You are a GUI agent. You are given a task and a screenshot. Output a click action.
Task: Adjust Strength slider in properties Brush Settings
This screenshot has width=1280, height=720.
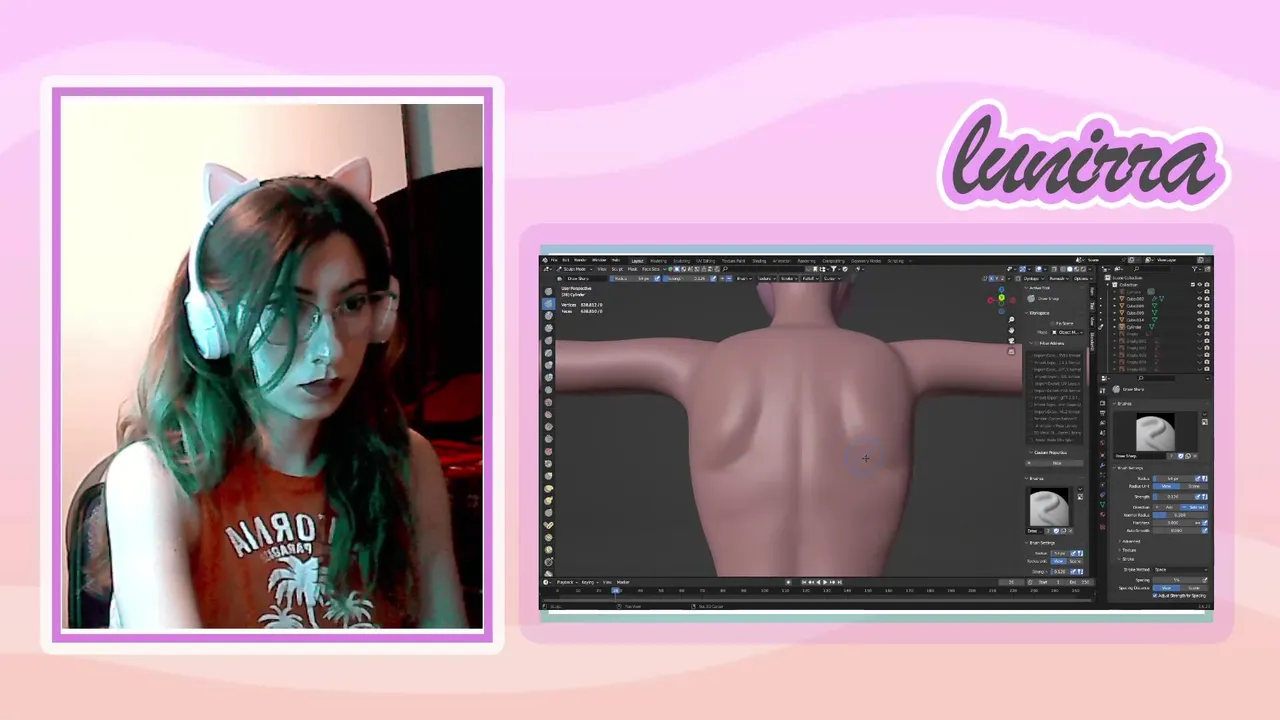[x=1173, y=497]
